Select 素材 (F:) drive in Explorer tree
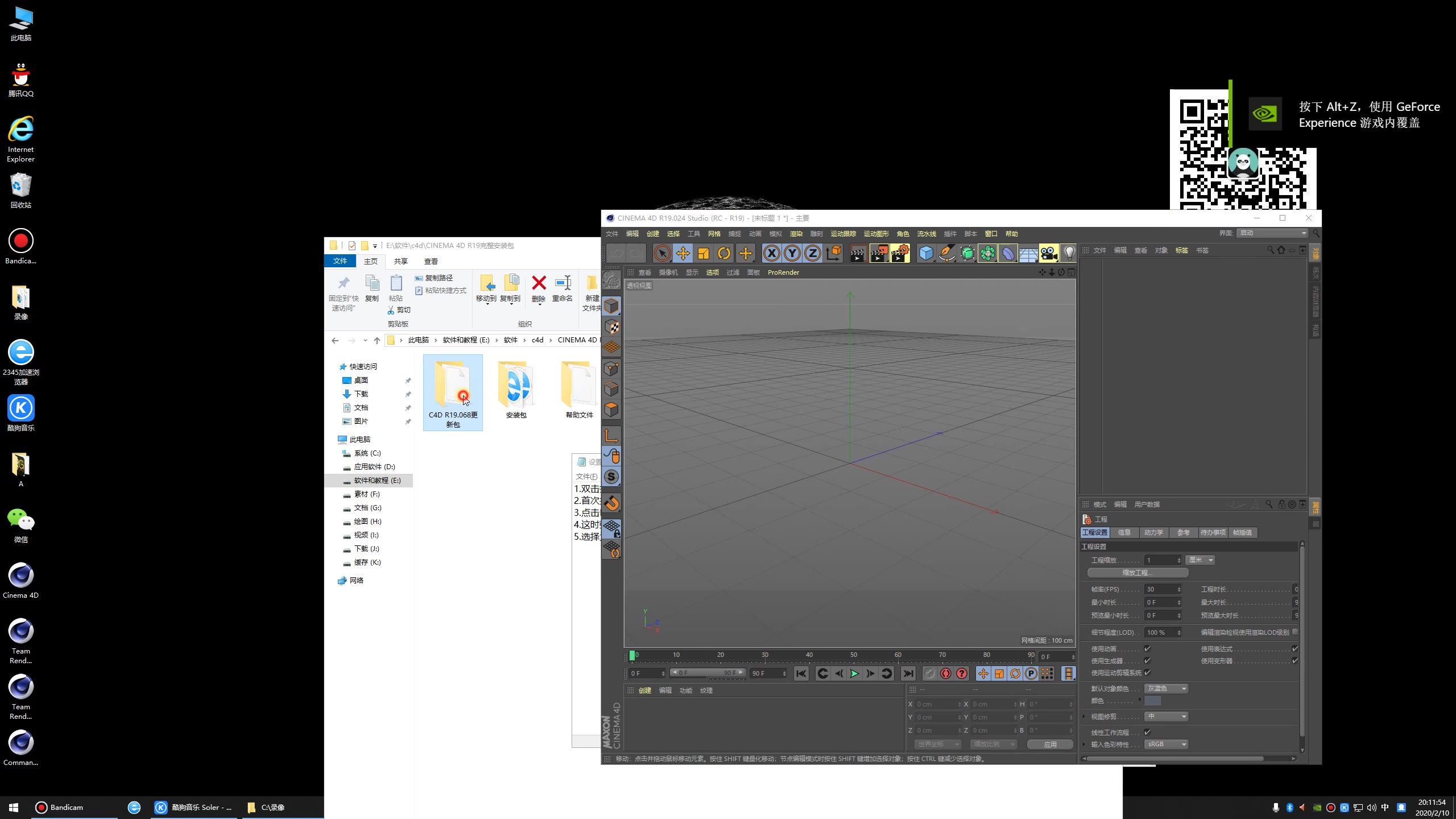The width and height of the screenshot is (1456, 819). (366, 494)
